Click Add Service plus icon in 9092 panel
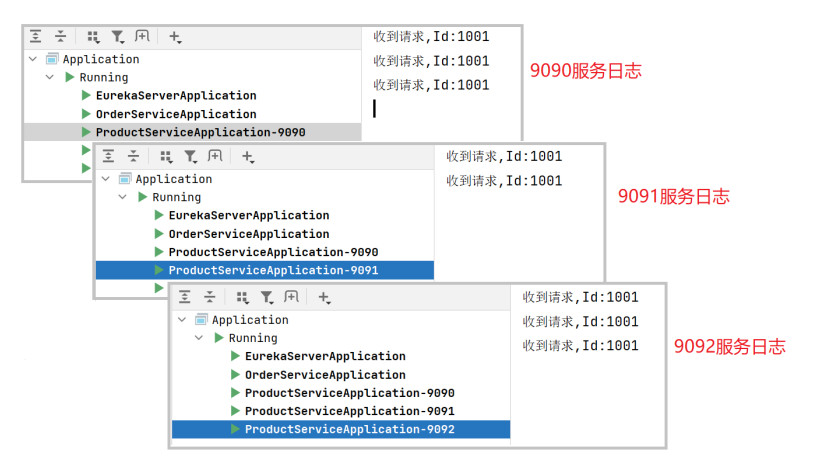Viewport: 824px width, 470px height. (324, 298)
